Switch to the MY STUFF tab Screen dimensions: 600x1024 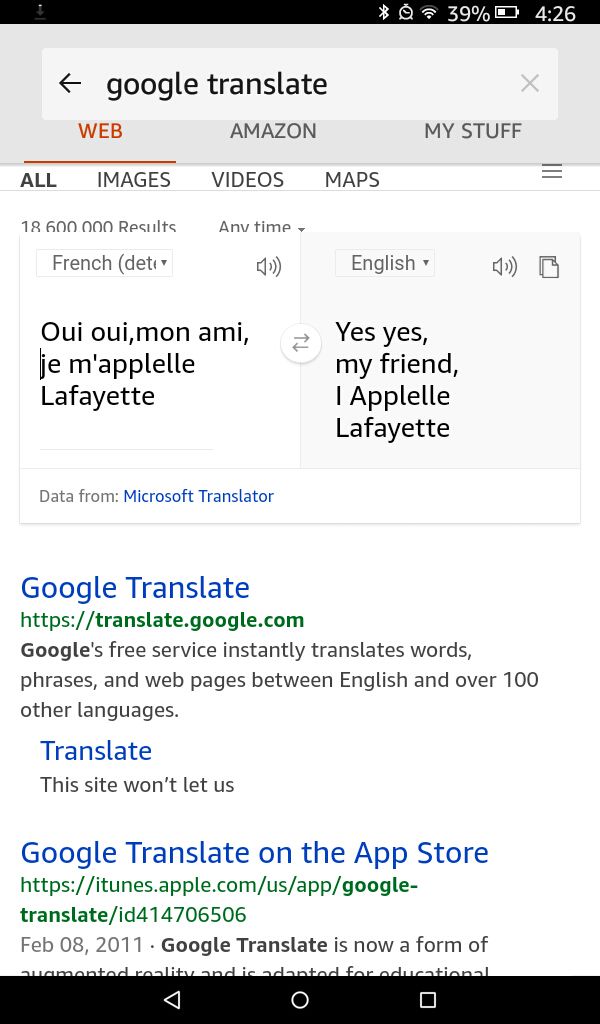[x=473, y=131]
